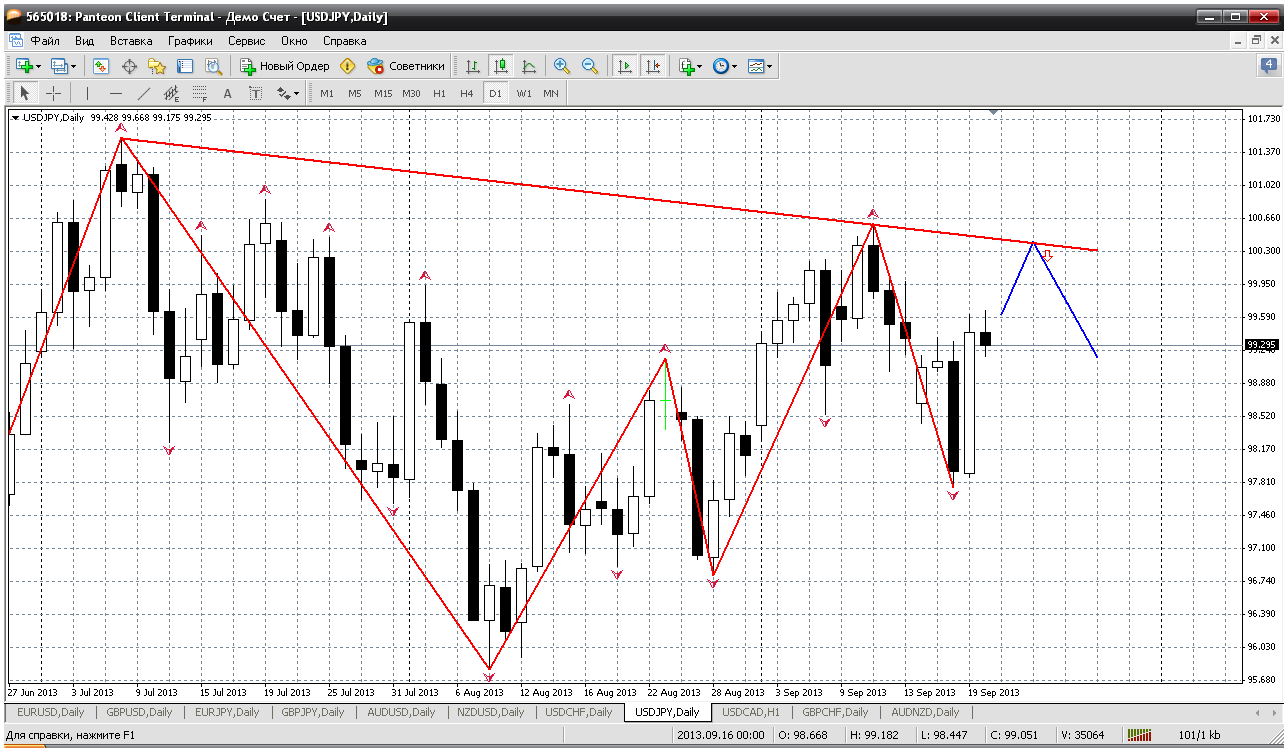1288x748 pixels.
Task: Toggle the Terminal panel icon
Action: pos(185,66)
